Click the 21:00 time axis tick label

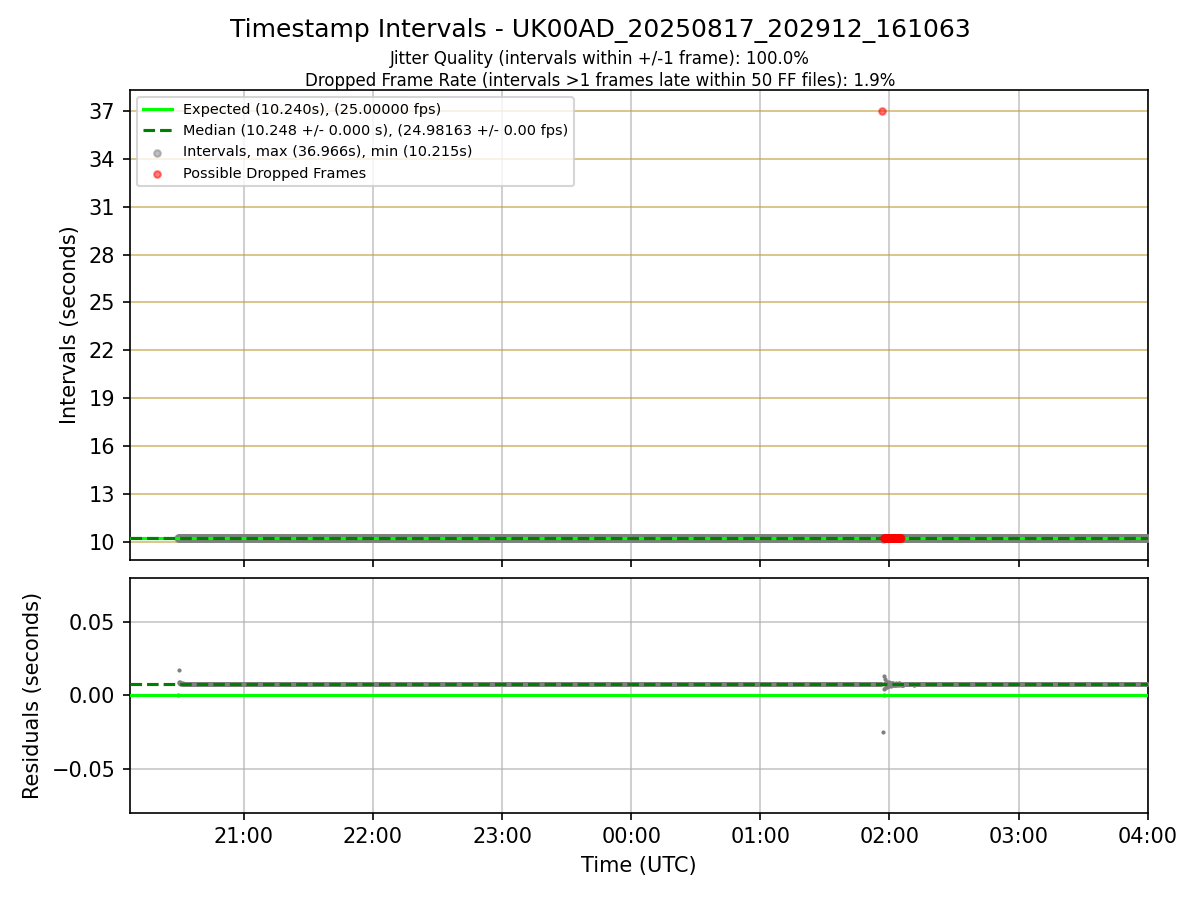tap(244, 837)
